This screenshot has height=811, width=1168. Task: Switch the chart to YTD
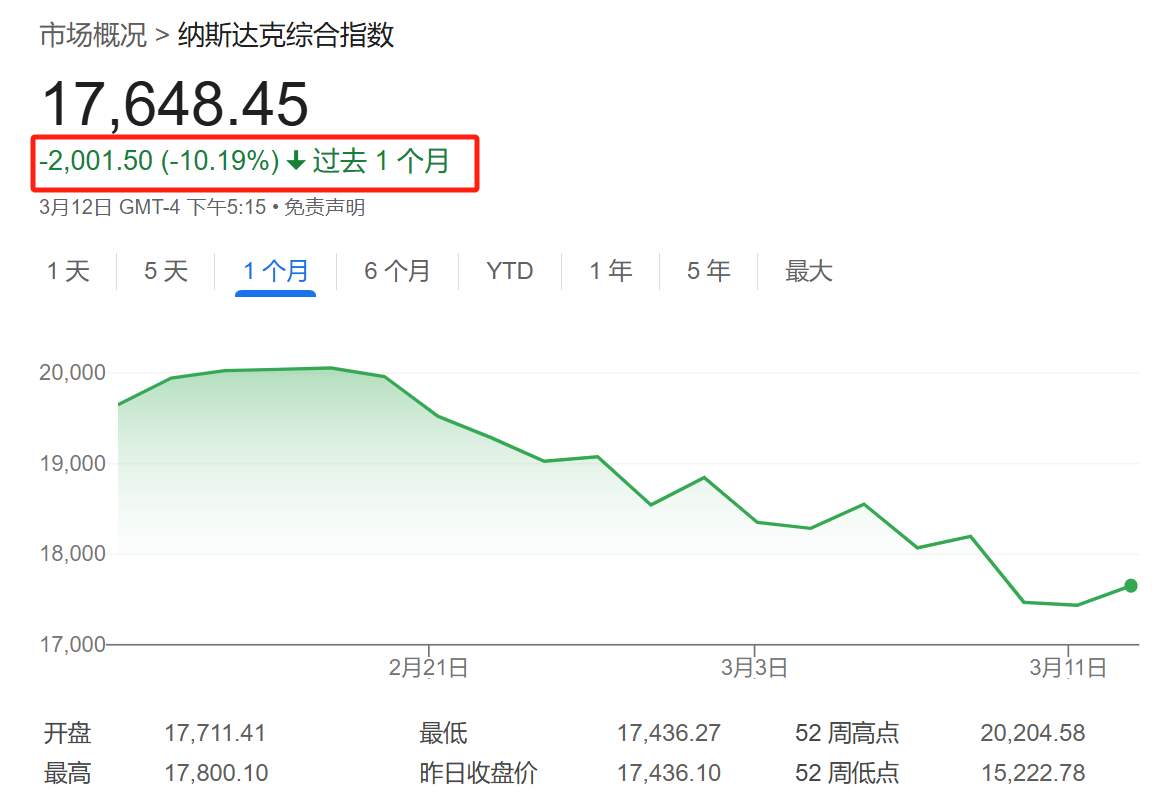[510, 271]
